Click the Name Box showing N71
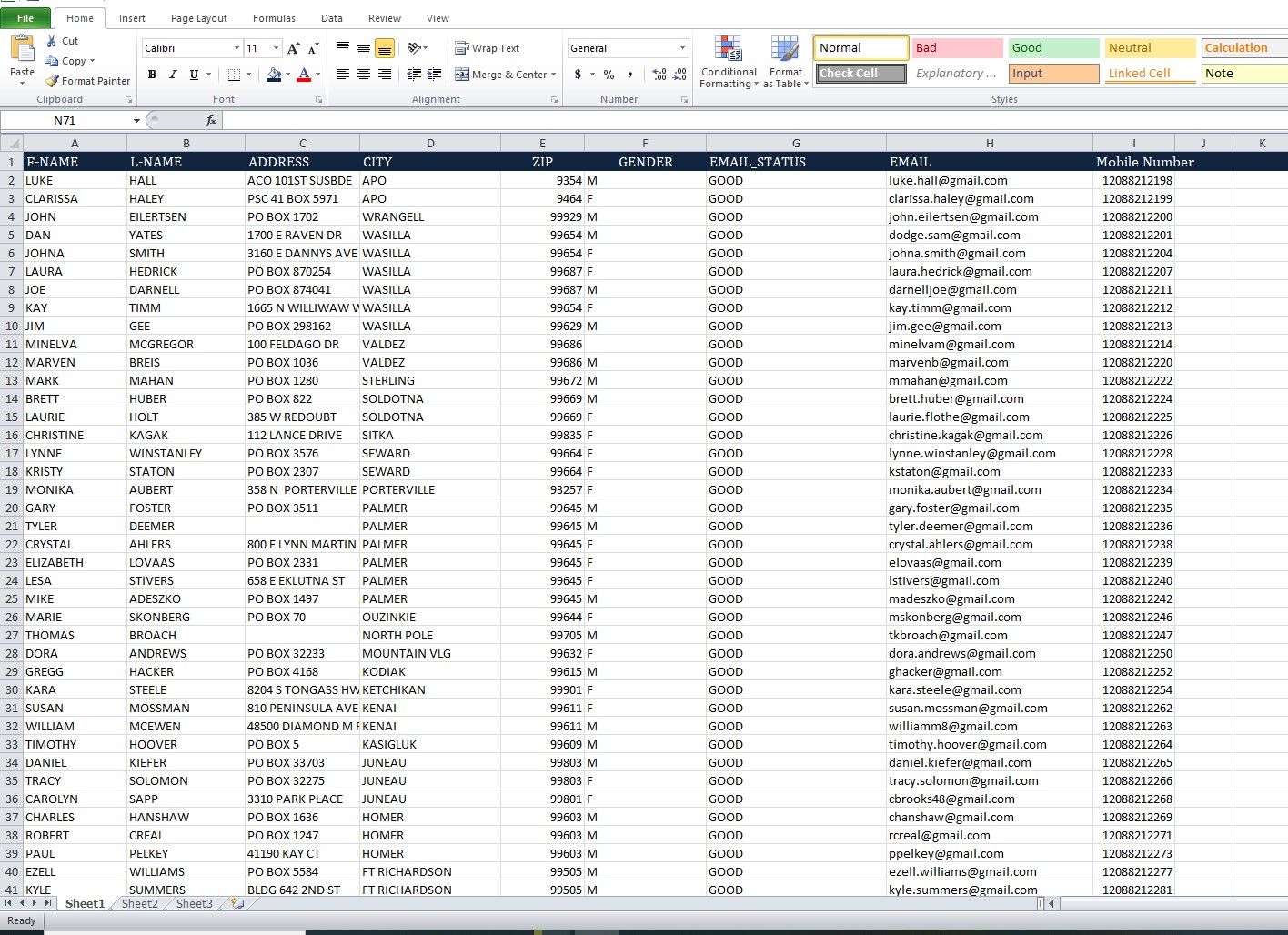 tap(65, 120)
